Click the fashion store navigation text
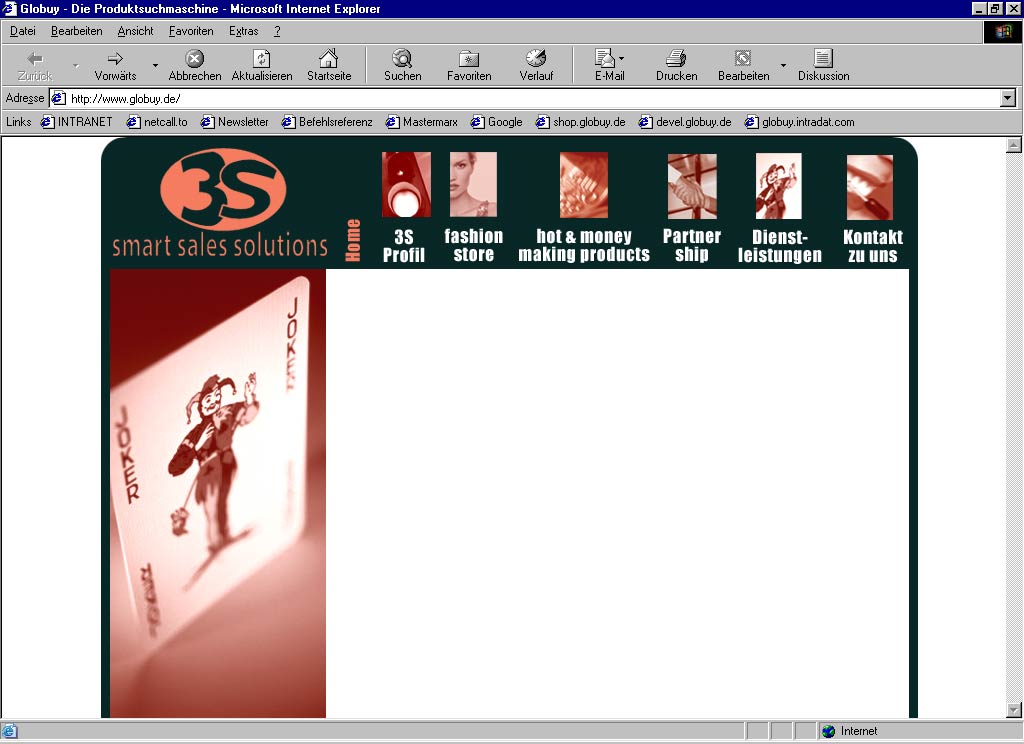The width and height of the screenshot is (1024, 744). [473, 245]
